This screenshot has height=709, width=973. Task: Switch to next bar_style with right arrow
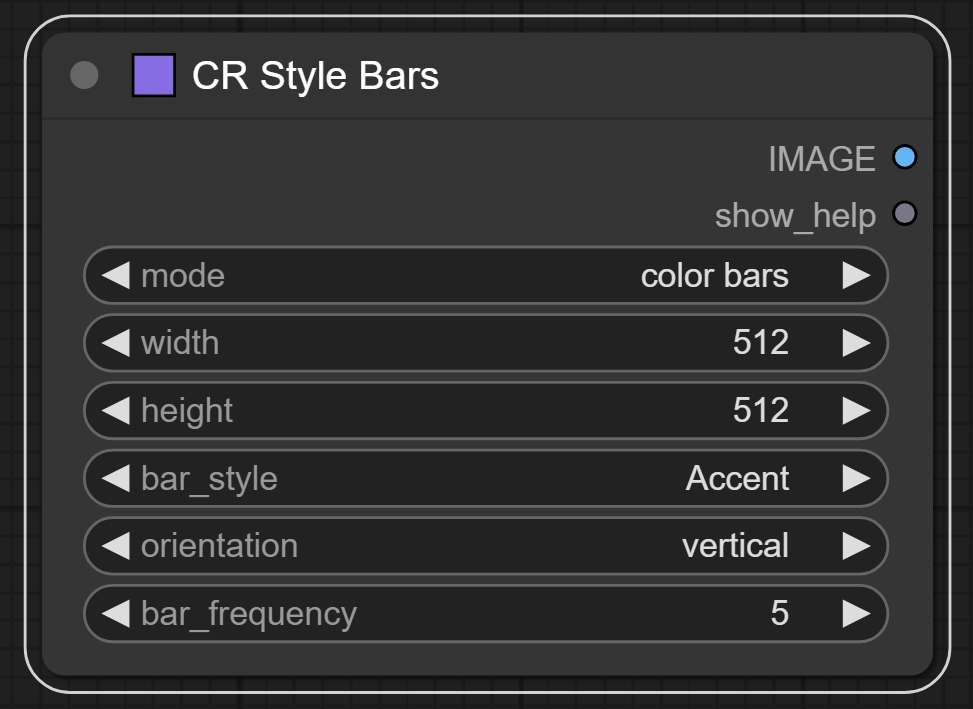pos(855,478)
